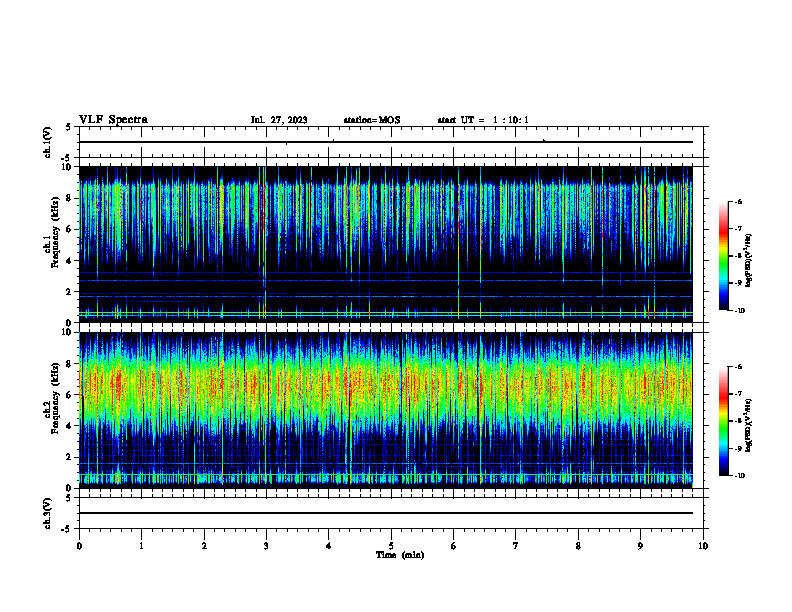Click the ch.1 spectrogram color scale bar
792x612 pixels.
pyautogui.click(x=723, y=256)
